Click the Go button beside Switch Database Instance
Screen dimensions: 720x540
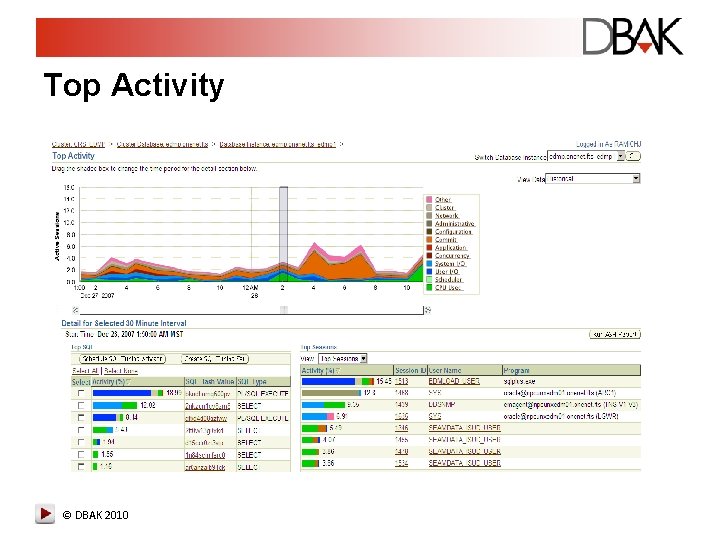click(633, 157)
